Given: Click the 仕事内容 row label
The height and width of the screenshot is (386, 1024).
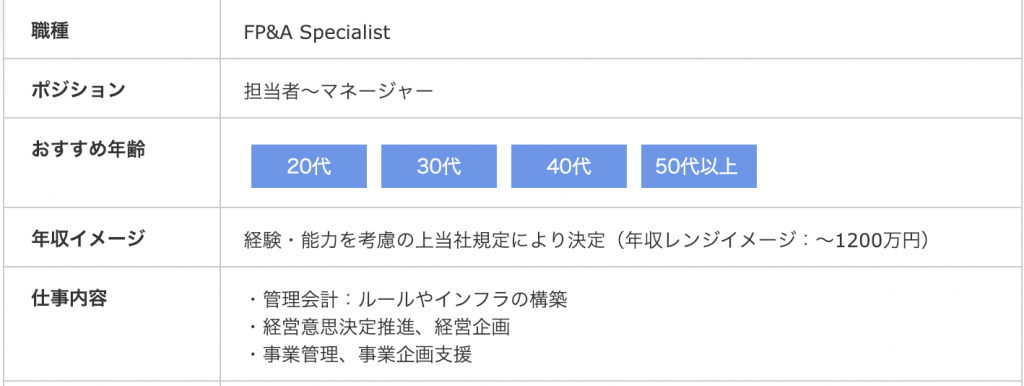Looking at the screenshot, I should [69, 297].
